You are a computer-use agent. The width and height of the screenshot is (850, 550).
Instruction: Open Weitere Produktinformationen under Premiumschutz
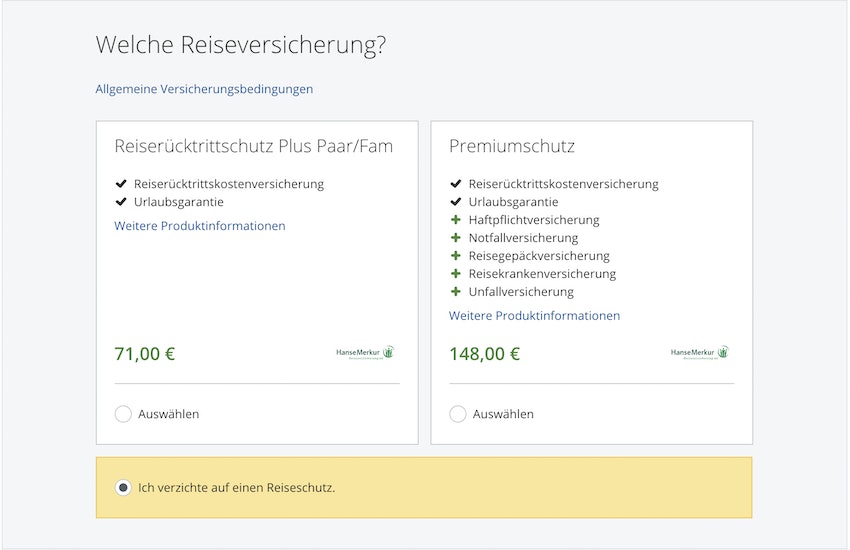534,316
